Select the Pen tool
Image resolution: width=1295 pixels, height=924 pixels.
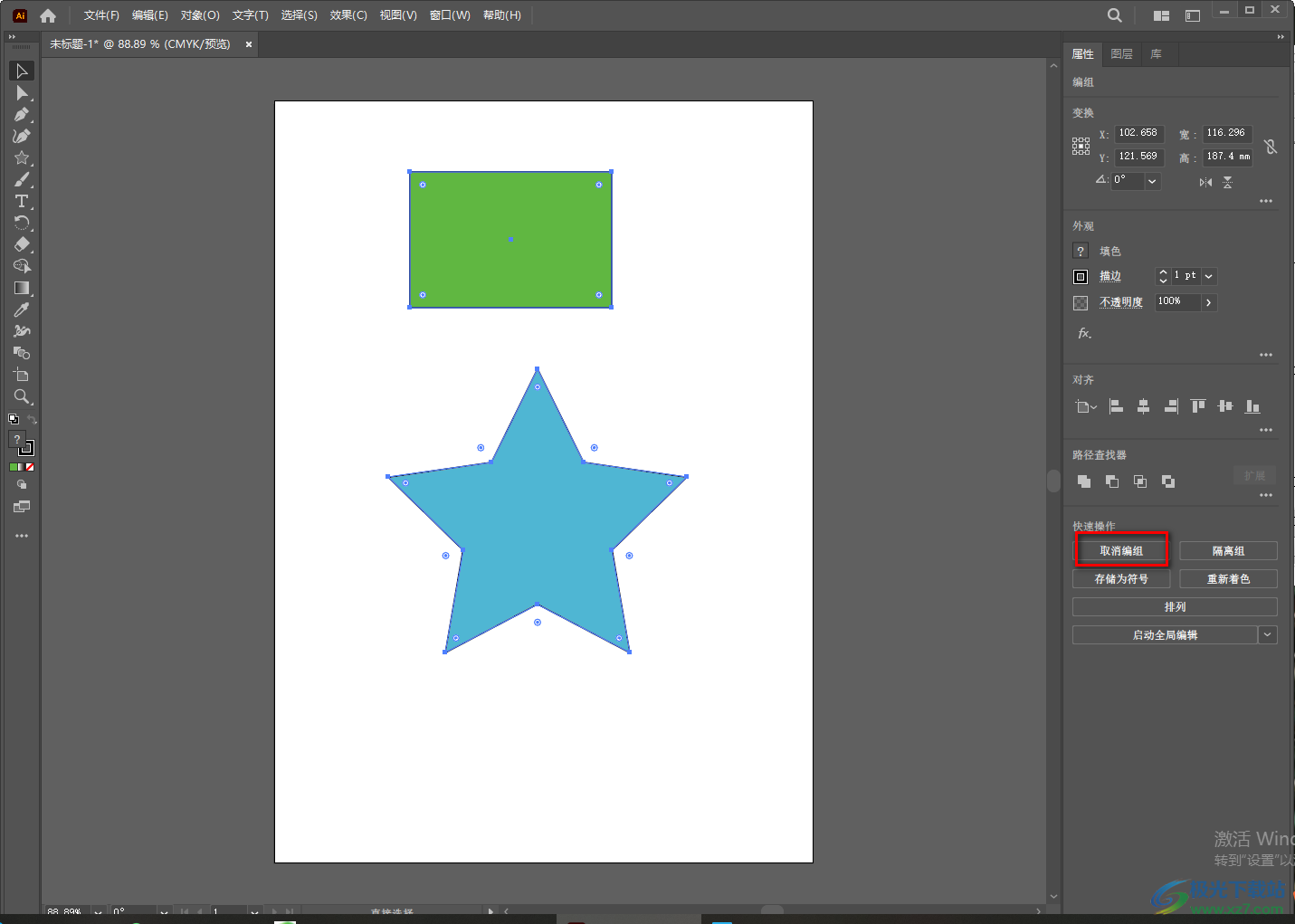pyautogui.click(x=22, y=114)
